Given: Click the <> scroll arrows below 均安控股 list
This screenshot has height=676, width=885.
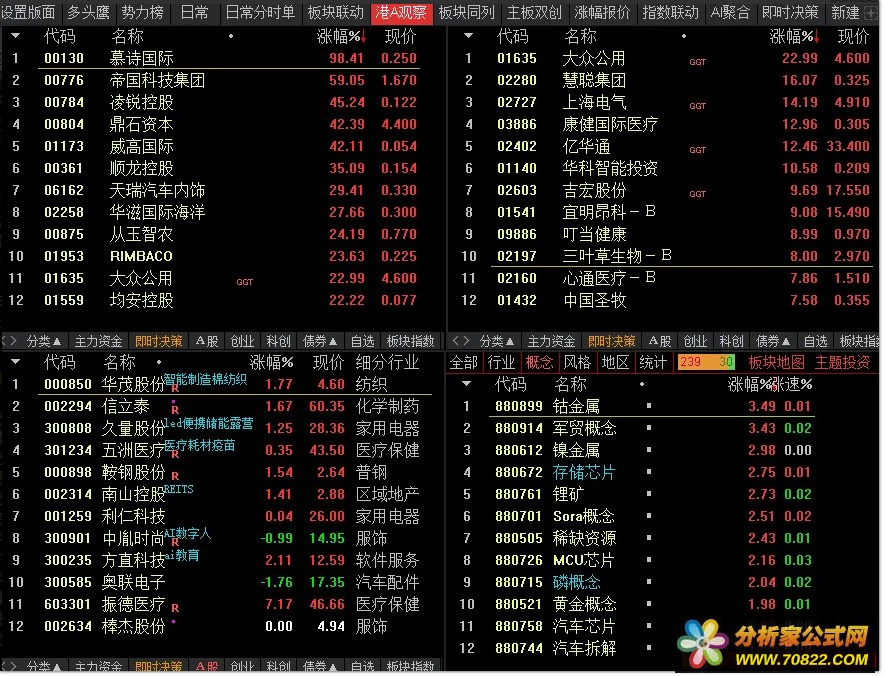Looking at the screenshot, I should pyautogui.click(x=10, y=341).
